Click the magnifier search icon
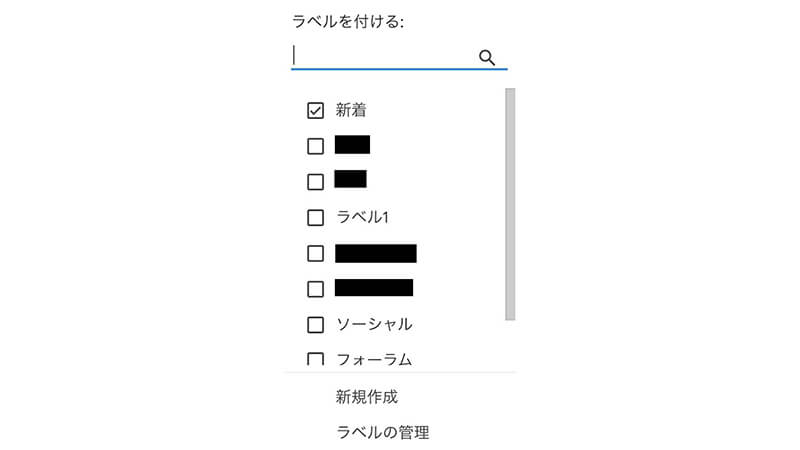This screenshot has height=450, width=800. pyautogui.click(x=487, y=57)
